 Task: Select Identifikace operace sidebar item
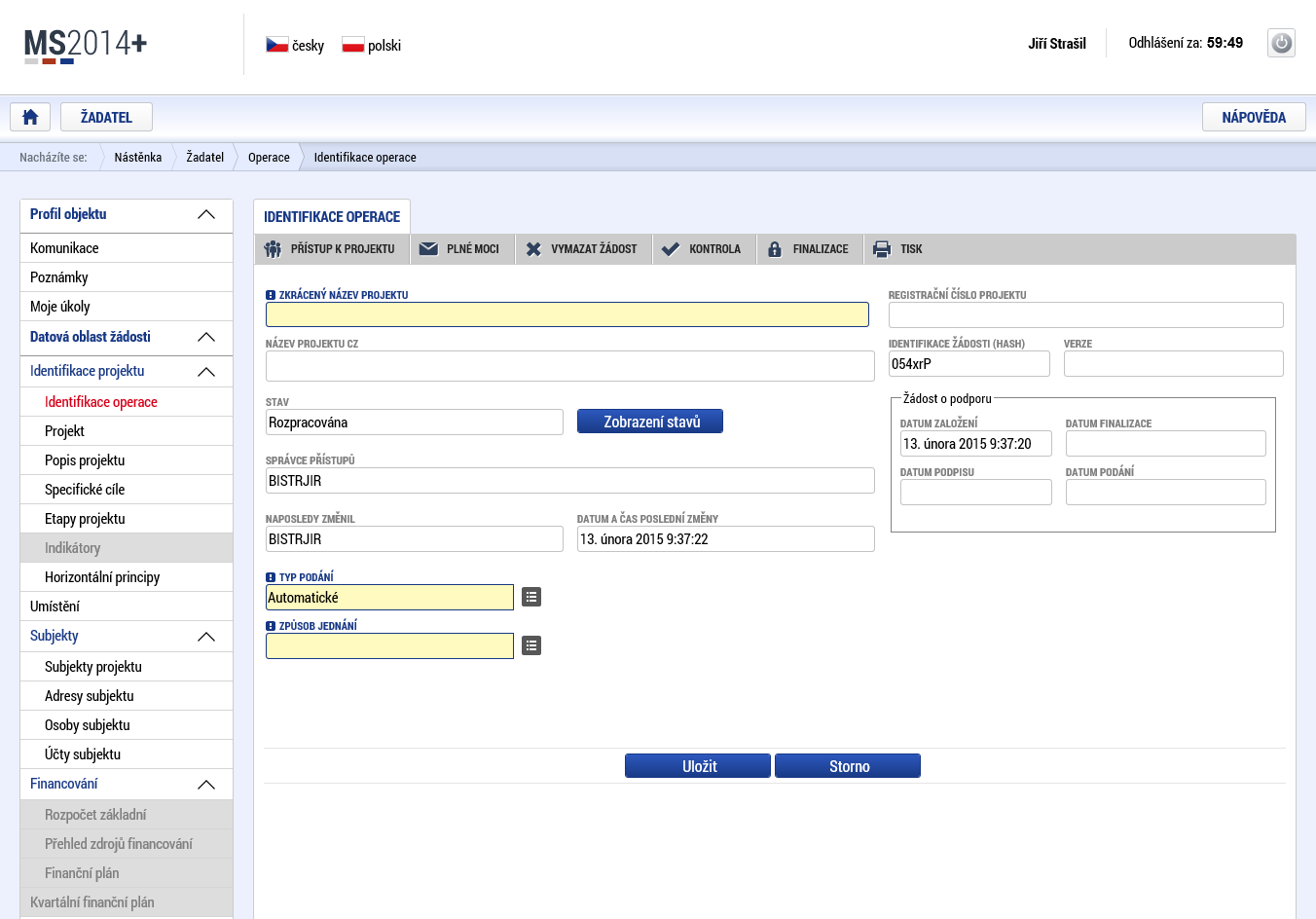click(127, 402)
